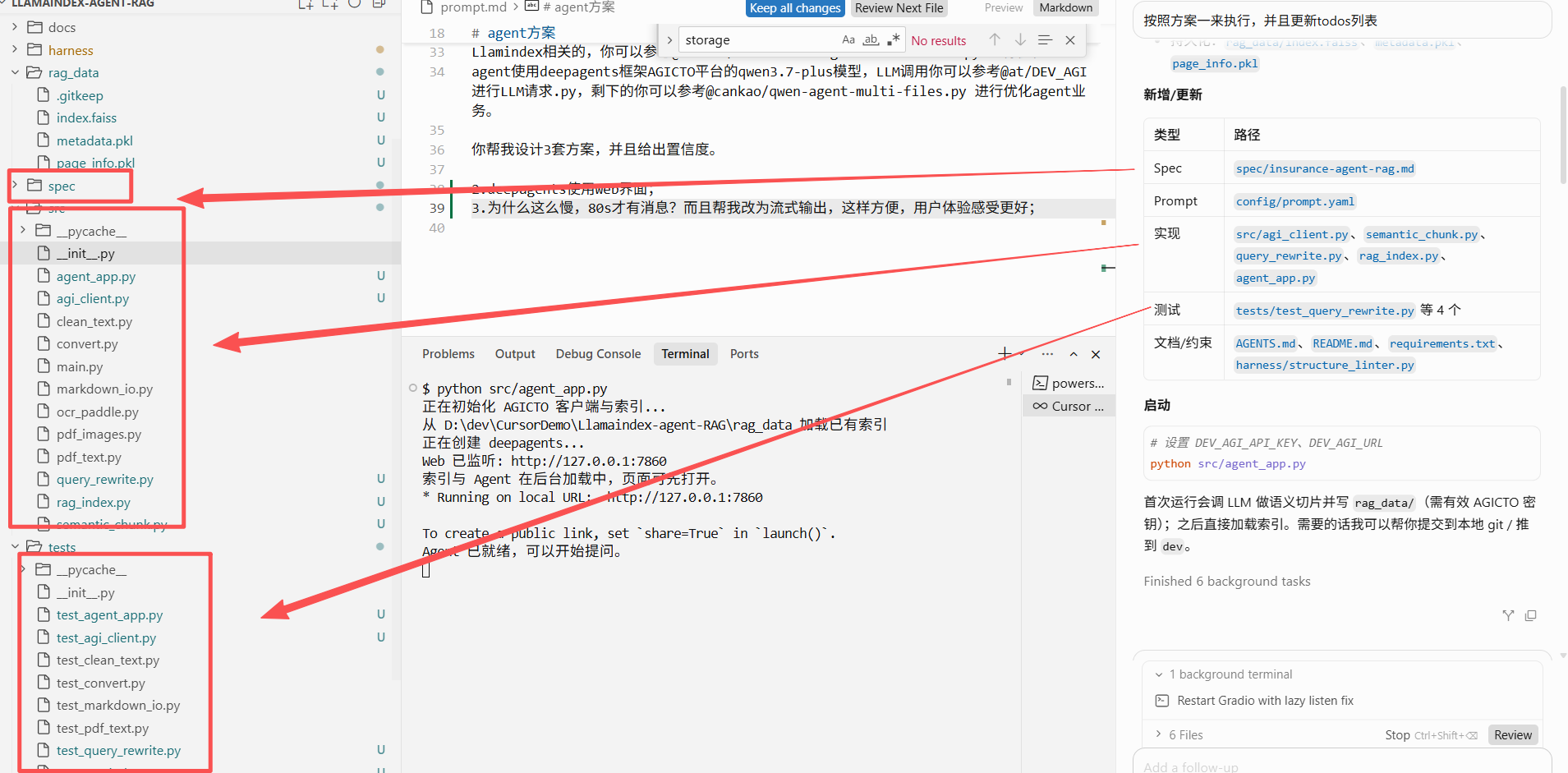Go to previous find match
This screenshot has height=773, width=1568.
coord(995,39)
